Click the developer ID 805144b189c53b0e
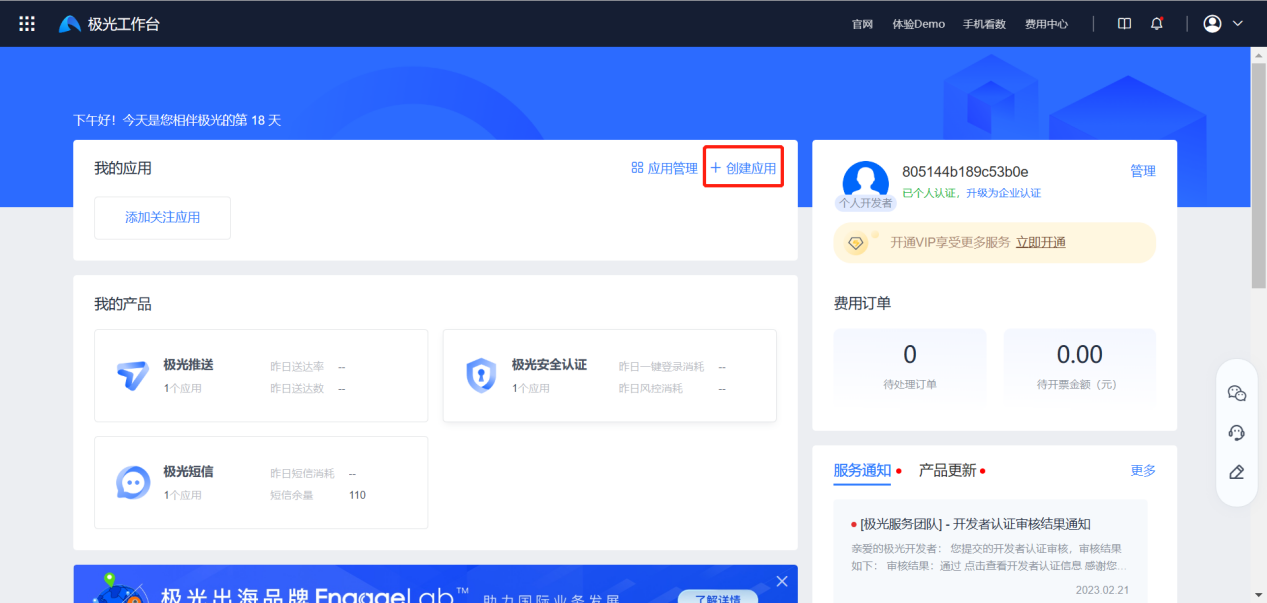This screenshot has height=603, width=1267. pyautogui.click(x=965, y=172)
